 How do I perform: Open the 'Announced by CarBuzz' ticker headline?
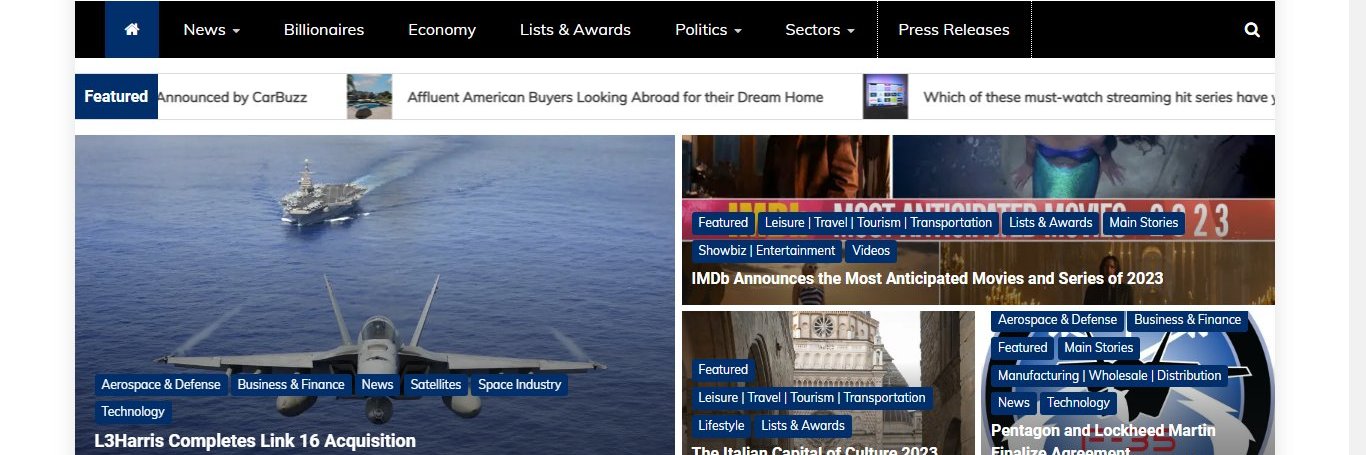tap(232, 97)
